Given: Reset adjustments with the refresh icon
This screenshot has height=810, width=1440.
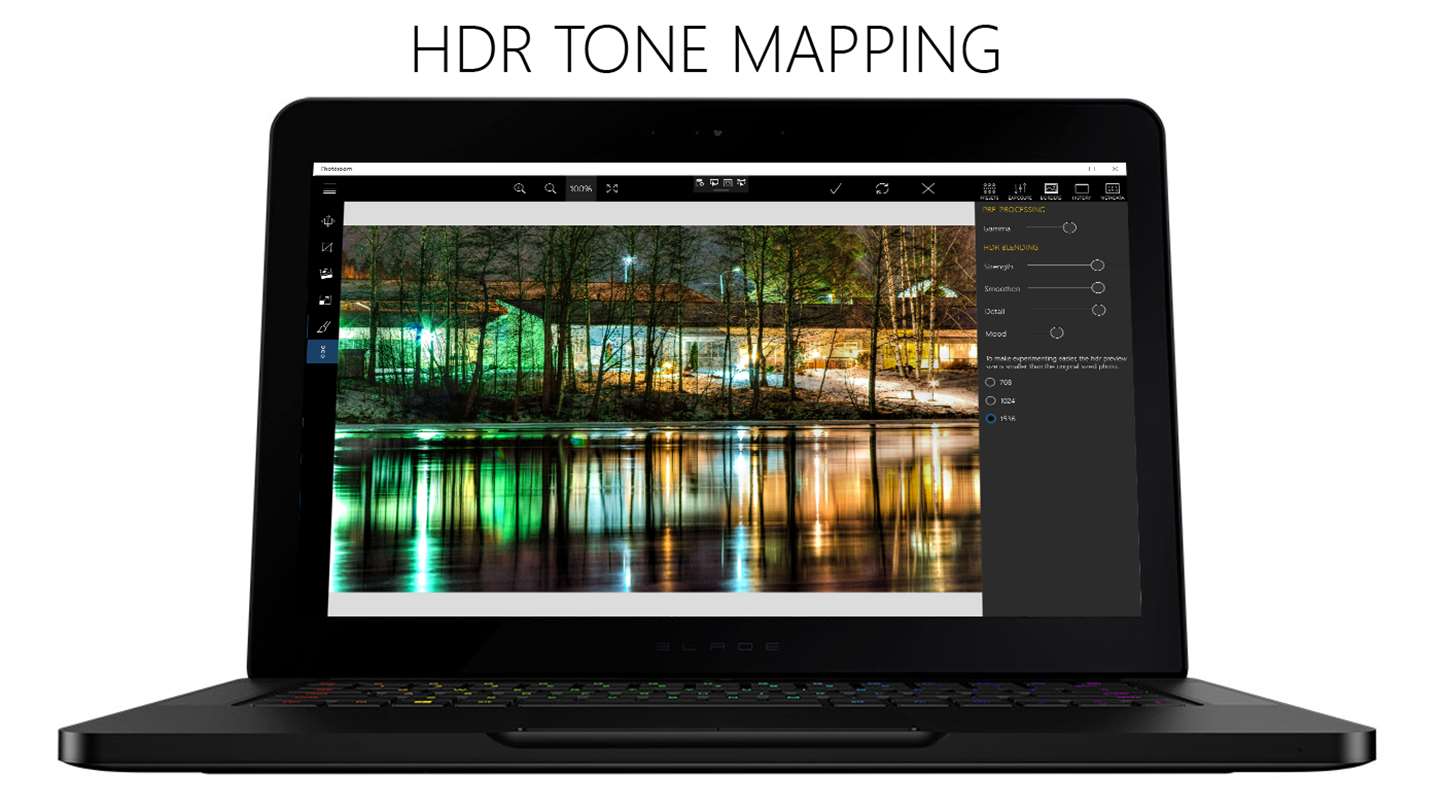Looking at the screenshot, I should pos(882,188).
